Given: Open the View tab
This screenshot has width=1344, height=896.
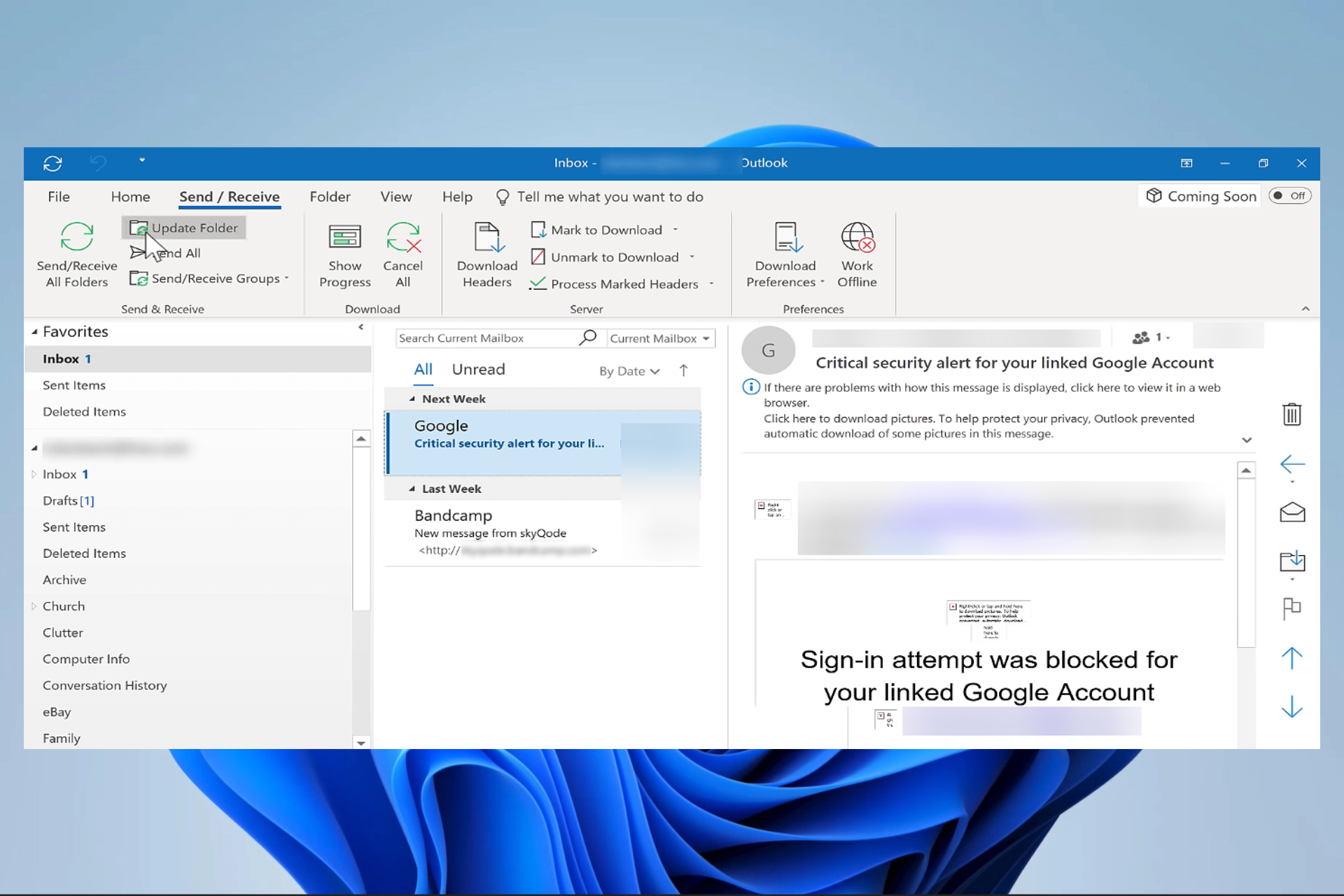Looking at the screenshot, I should point(396,197).
